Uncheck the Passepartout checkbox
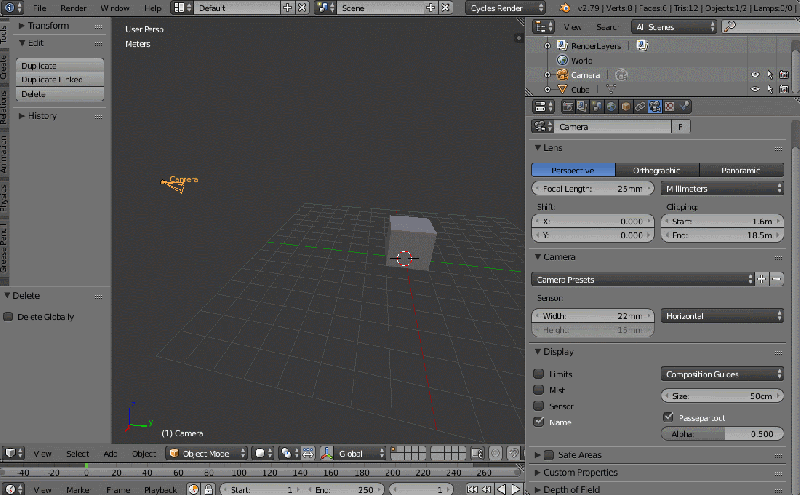Screen dimensions: 800x495 tap(668, 417)
